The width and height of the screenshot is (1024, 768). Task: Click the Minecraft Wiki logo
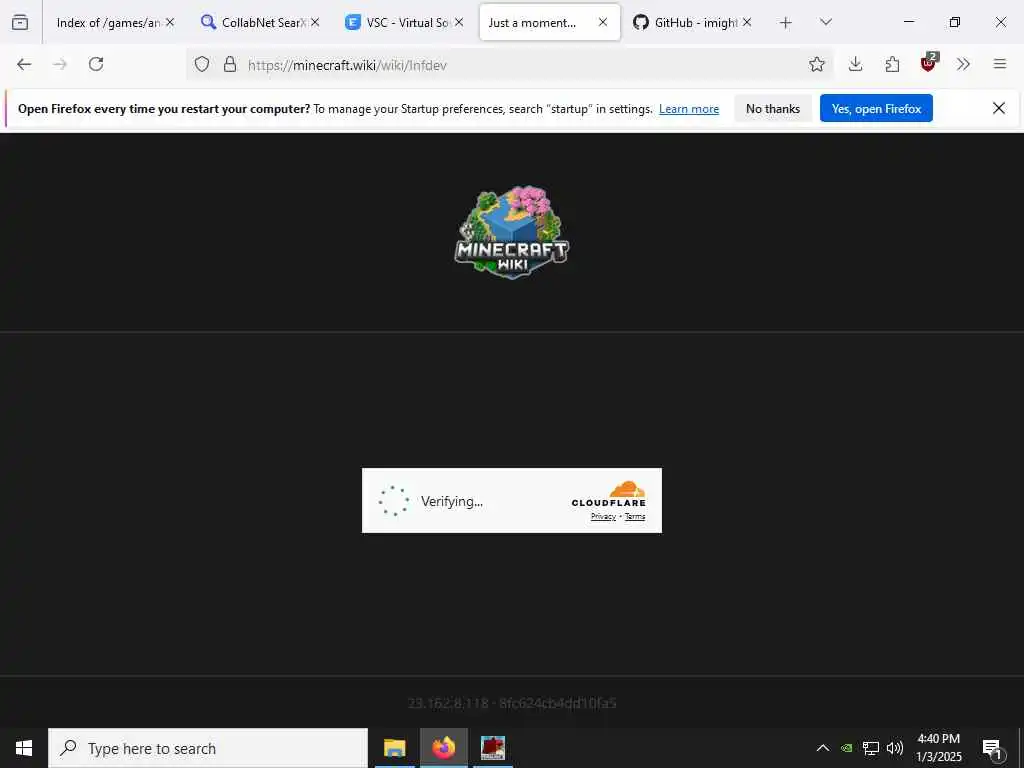511,231
